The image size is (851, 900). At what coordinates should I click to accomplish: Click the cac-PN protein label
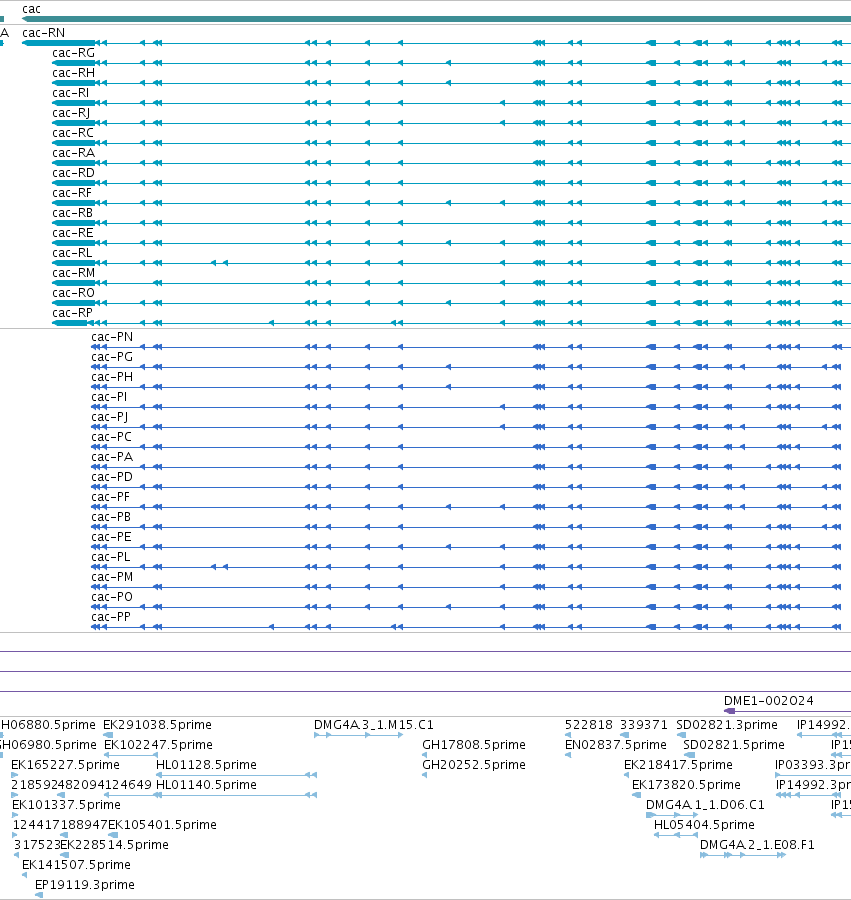[112, 337]
